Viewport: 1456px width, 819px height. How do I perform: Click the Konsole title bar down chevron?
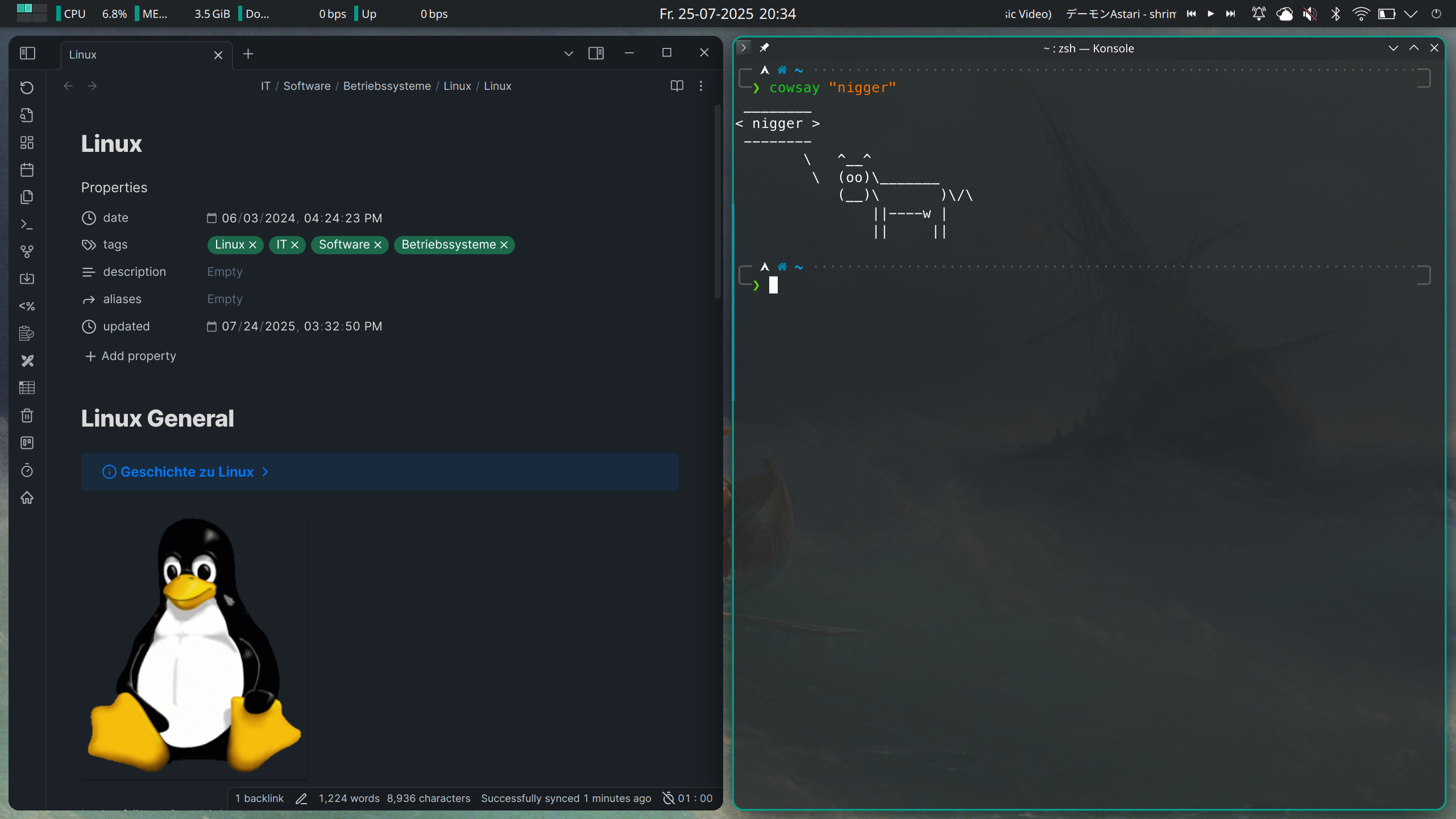(1393, 48)
